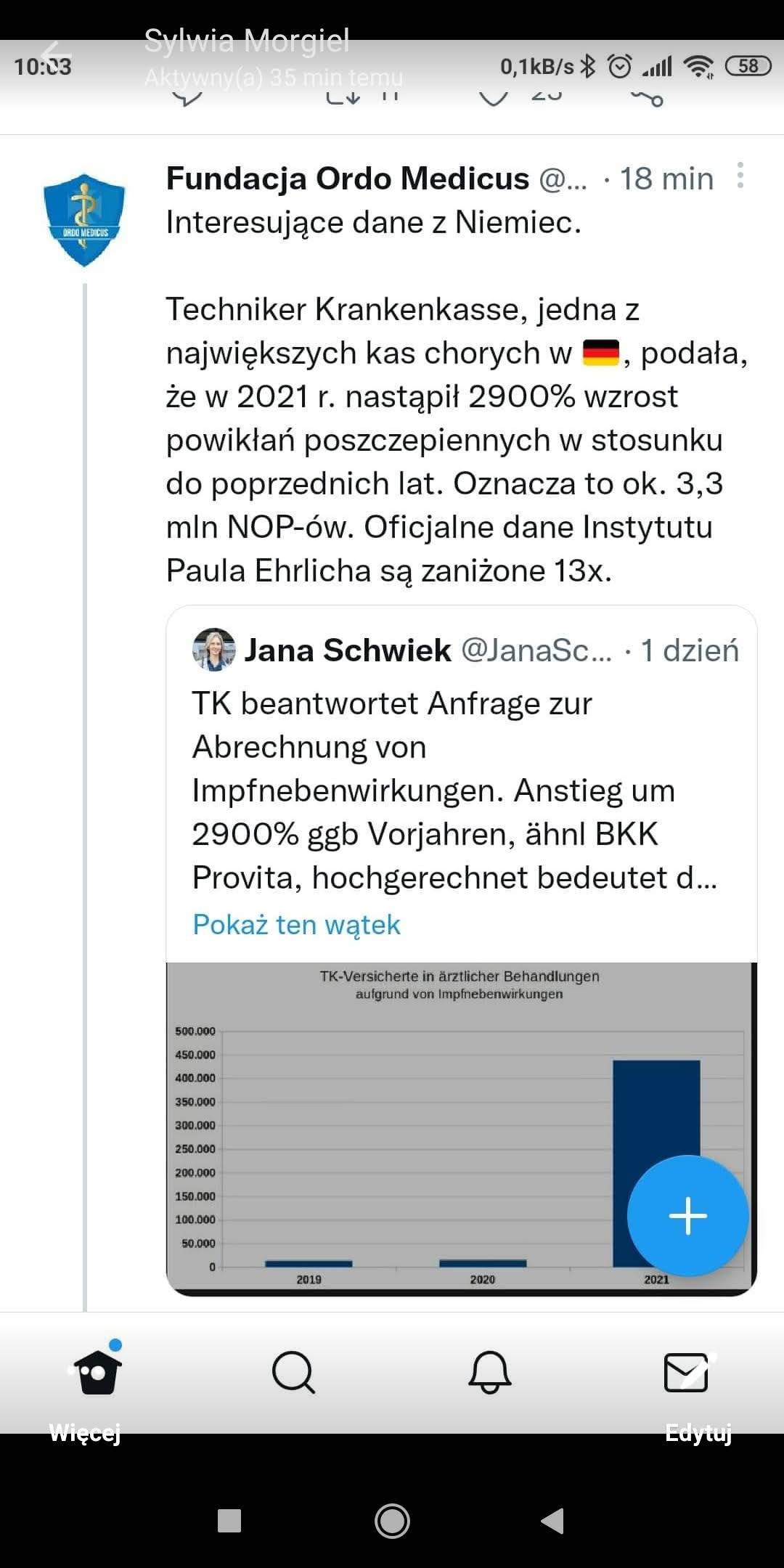Tap the Android home circle button

click(392, 1520)
